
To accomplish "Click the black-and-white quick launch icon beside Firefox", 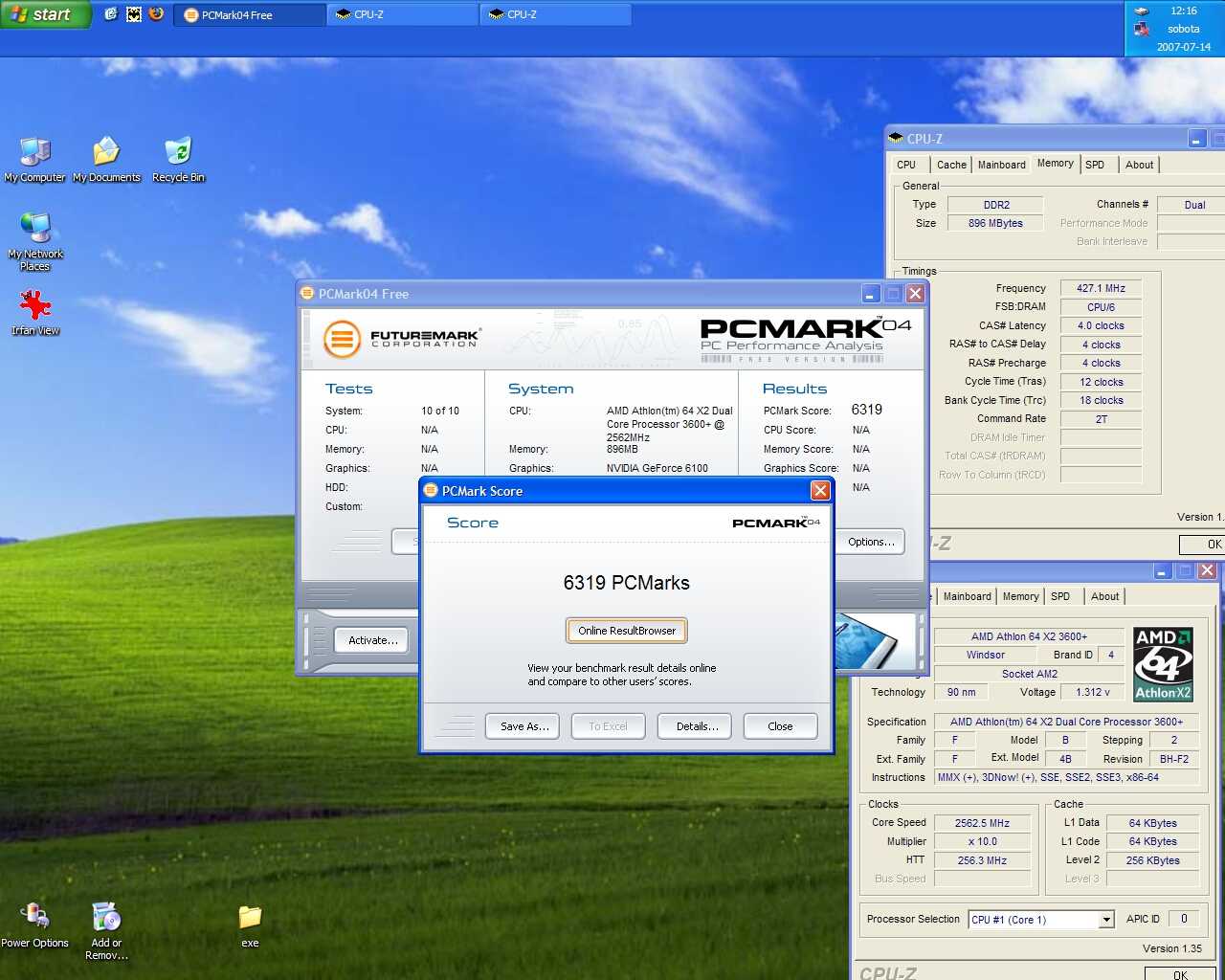I will tap(134, 14).
